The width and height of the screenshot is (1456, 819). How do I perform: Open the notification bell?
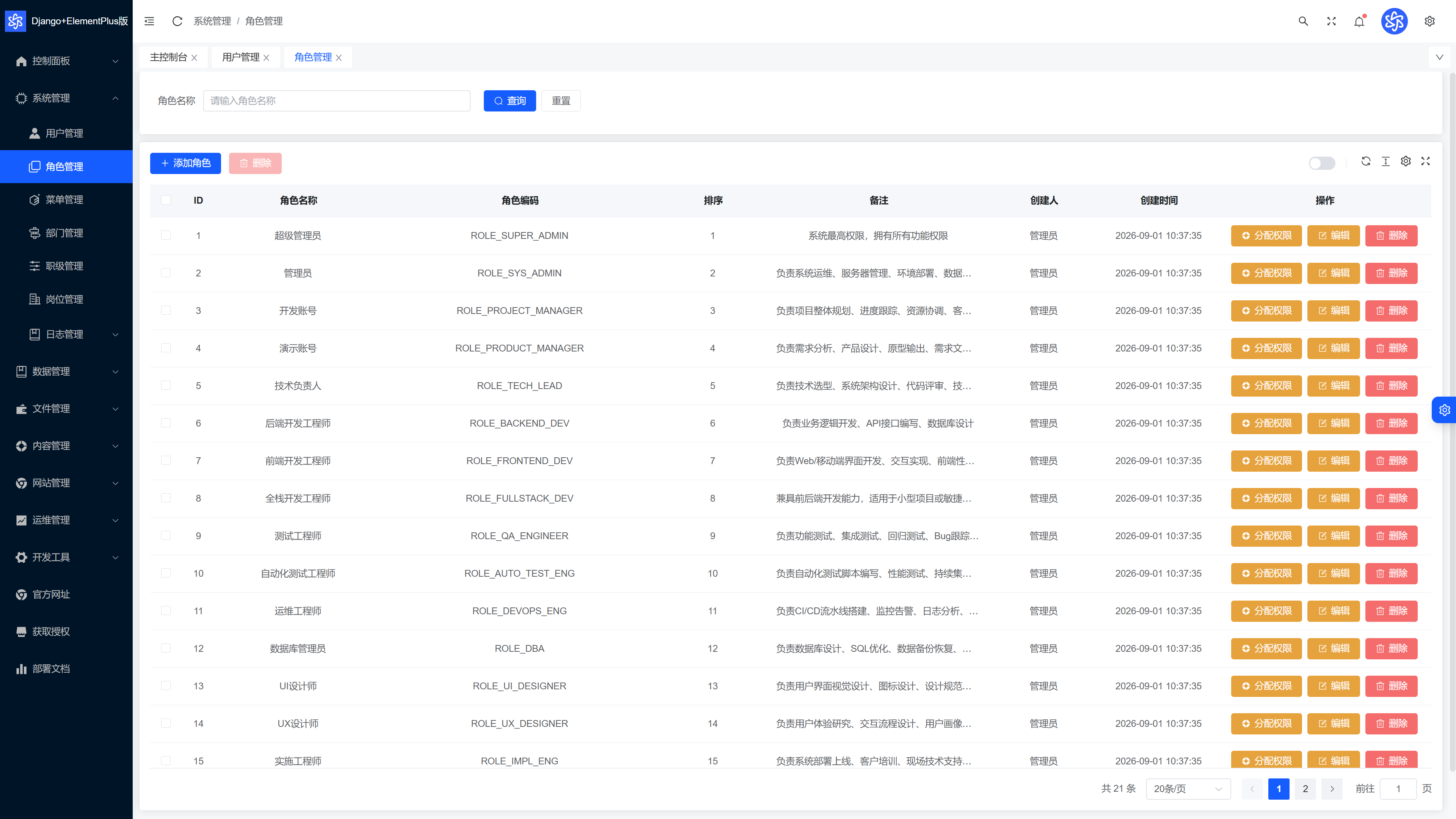coord(1359,21)
